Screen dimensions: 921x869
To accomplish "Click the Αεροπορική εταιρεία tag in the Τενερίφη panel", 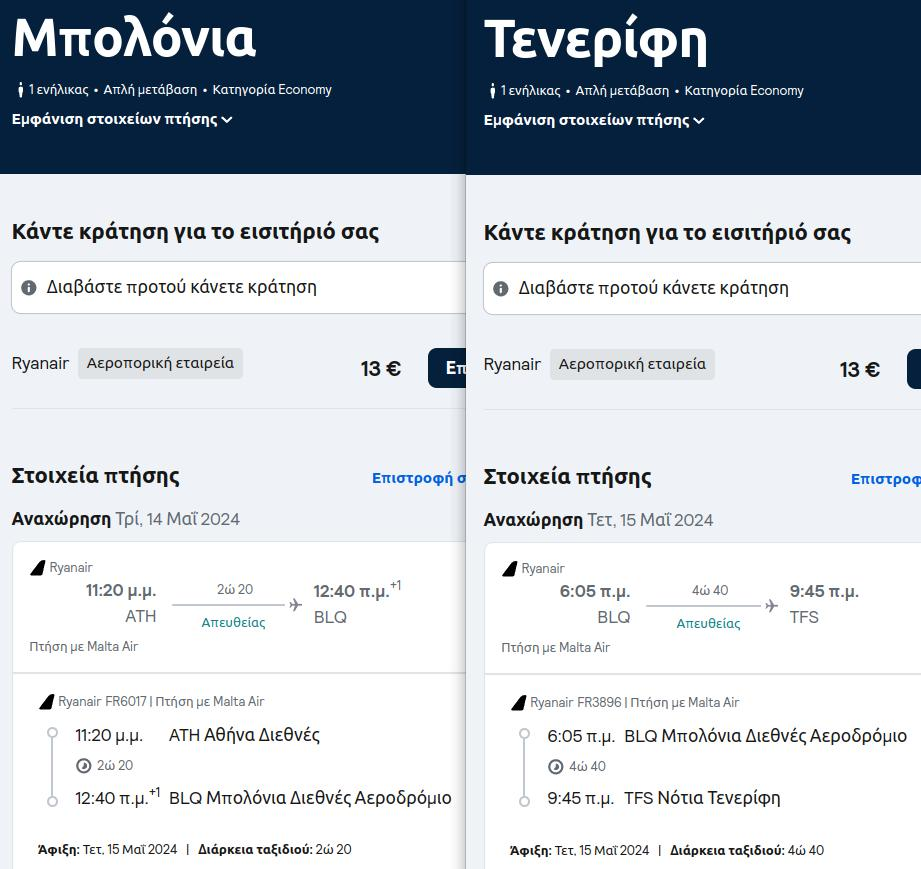I will click(x=633, y=364).
